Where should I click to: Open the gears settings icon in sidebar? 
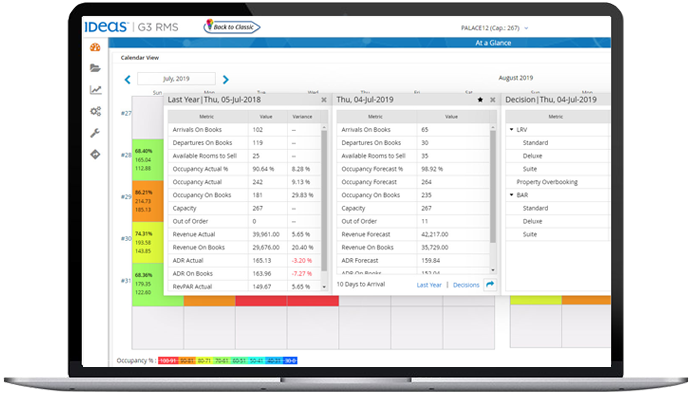point(95,111)
